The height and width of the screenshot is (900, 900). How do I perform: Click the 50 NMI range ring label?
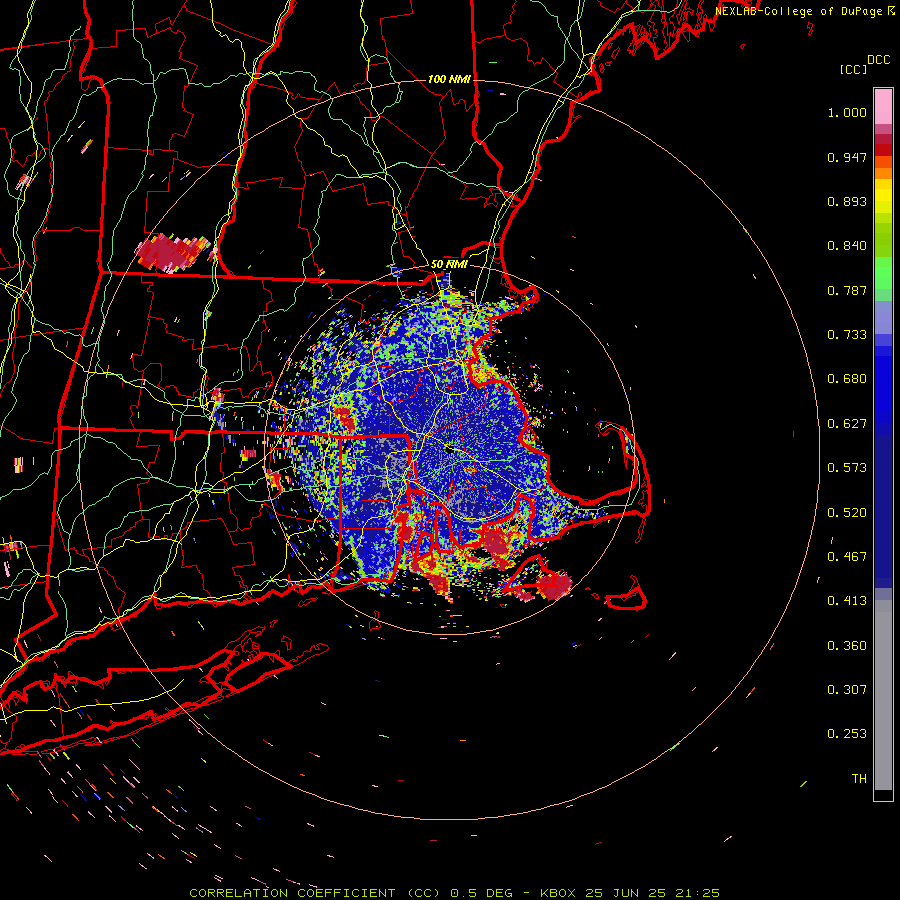pyautogui.click(x=449, y=264)
